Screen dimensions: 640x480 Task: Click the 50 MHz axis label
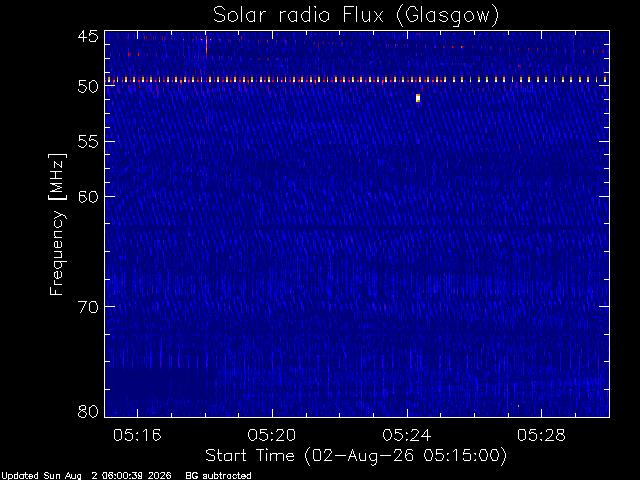point(89,86)
